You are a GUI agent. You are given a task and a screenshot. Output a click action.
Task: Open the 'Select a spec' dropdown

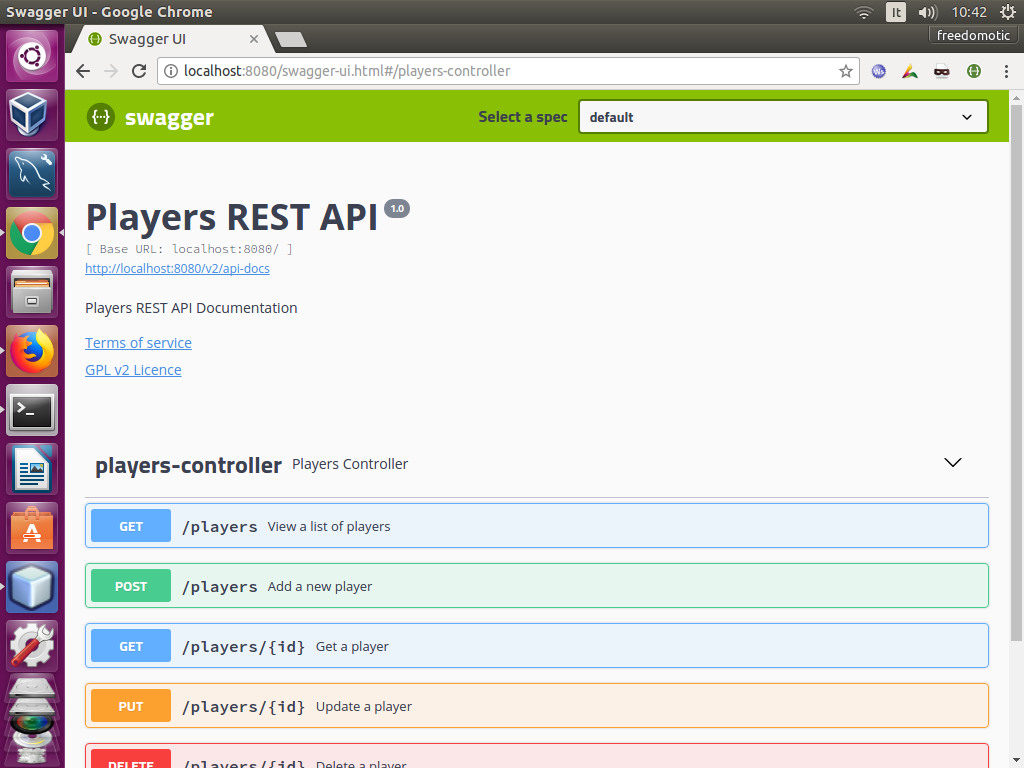(x=783, y=117)
